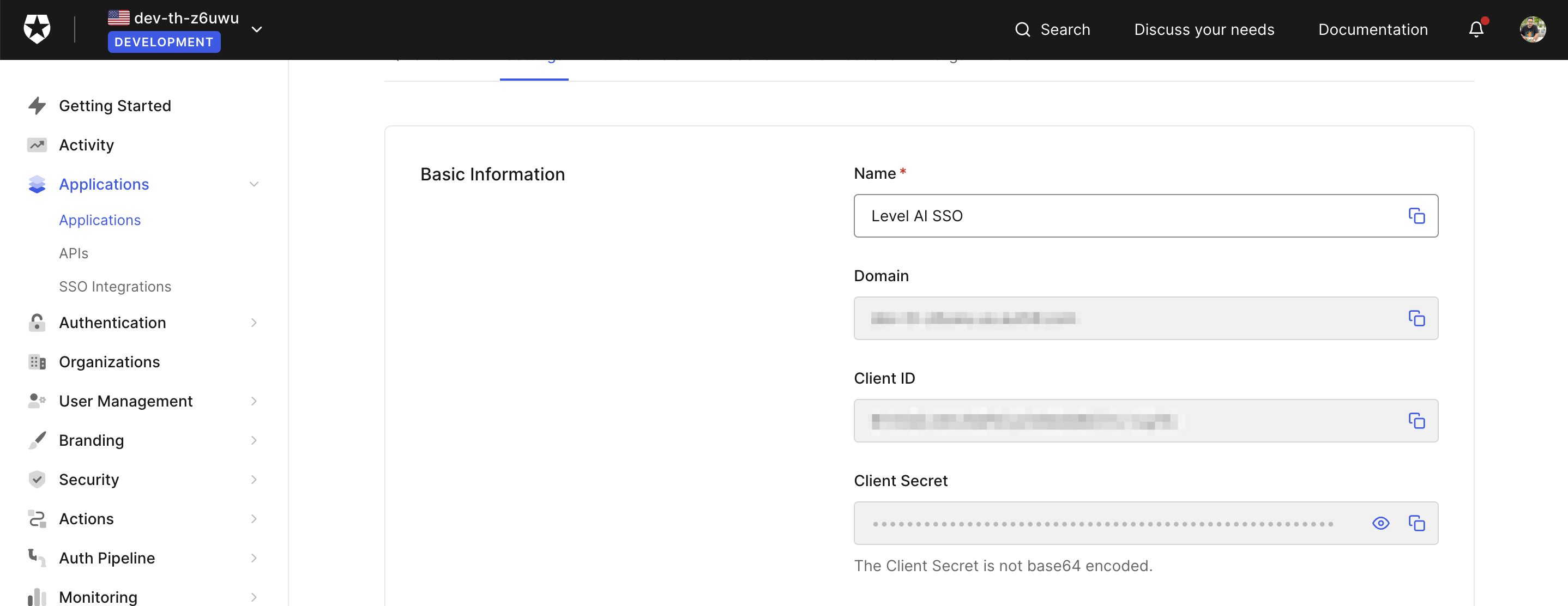Image resolution: width=1568 pixels, height=606 pixels.
Task: Click the DEVELOPMENT environment badge
Action: [x=164, y=42]
